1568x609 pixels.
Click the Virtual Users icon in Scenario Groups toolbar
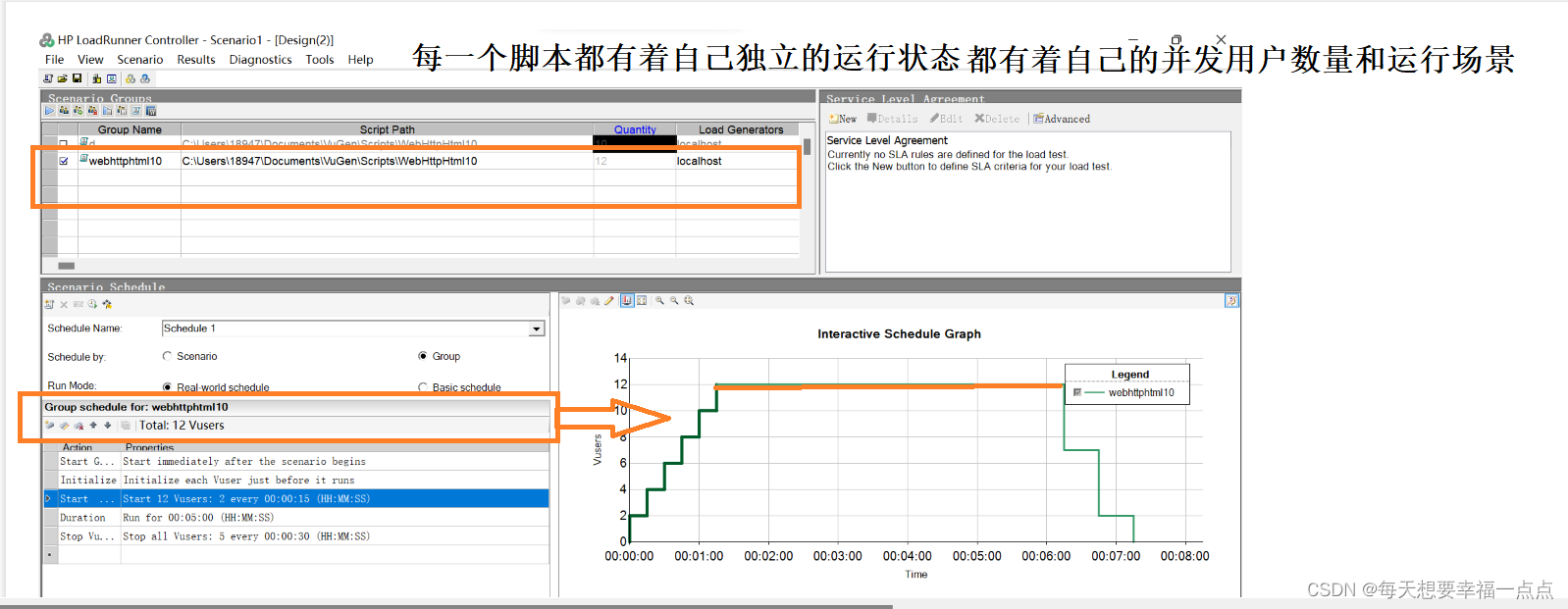(64, 111)
